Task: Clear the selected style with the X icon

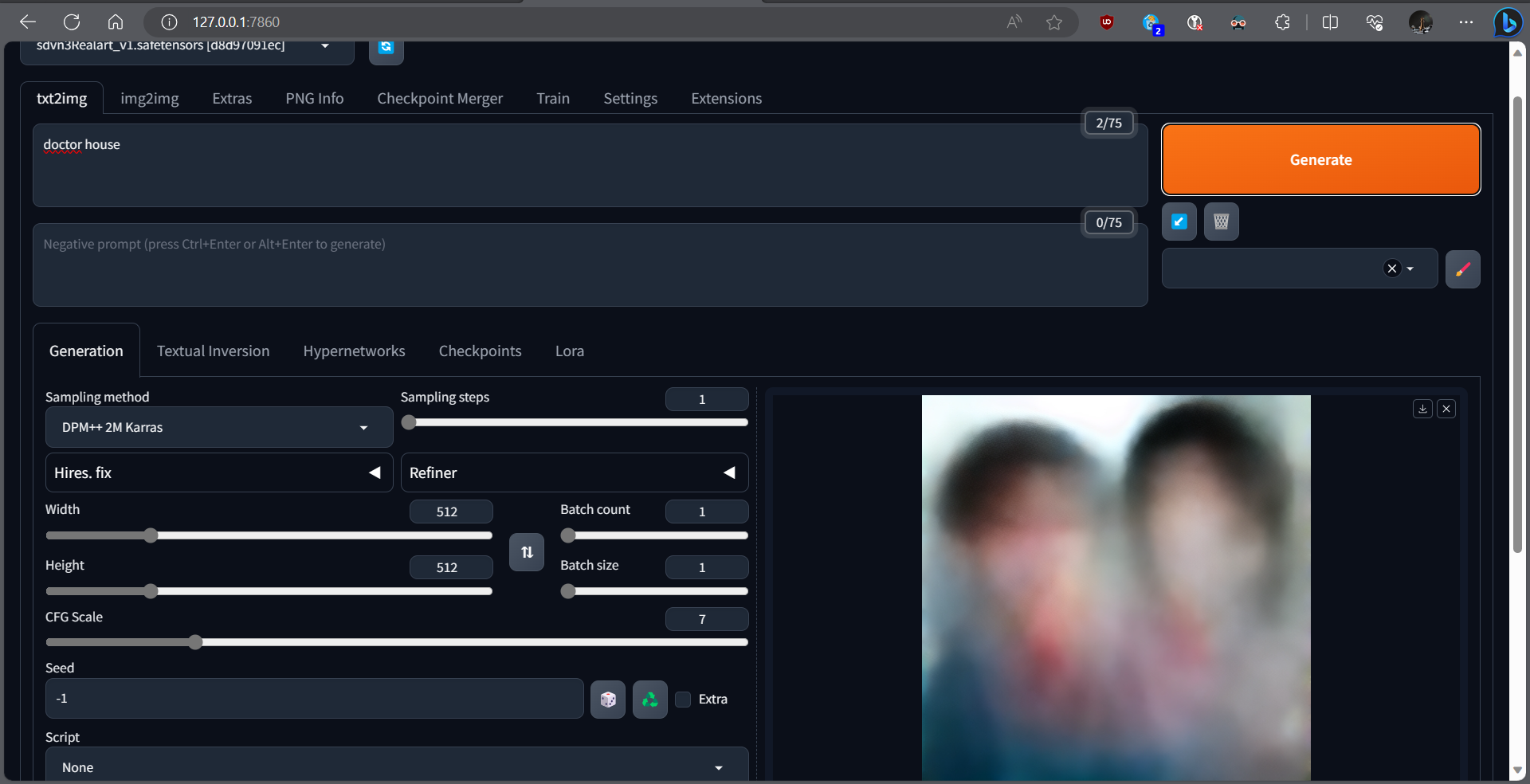Action: [x=1391, y=269]
